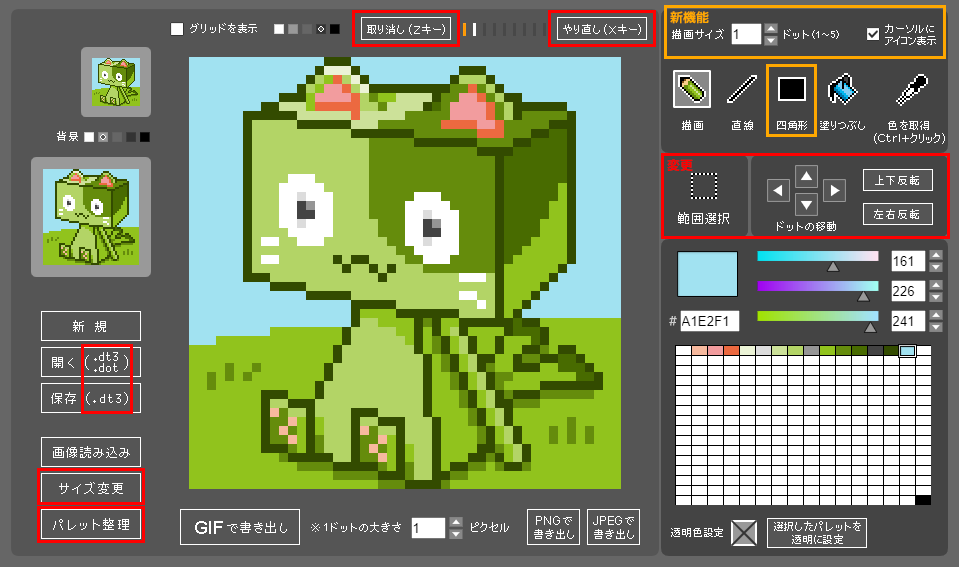959x567 pixels.
Task: Choose circled dark gray grid color option
Action: [x=320, y=29]
